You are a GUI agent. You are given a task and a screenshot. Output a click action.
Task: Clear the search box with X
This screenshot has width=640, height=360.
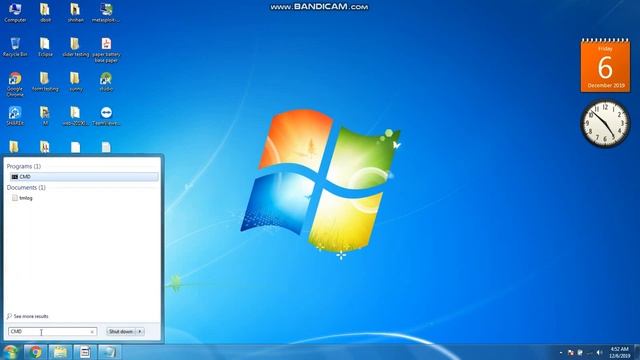pos(92,332)
